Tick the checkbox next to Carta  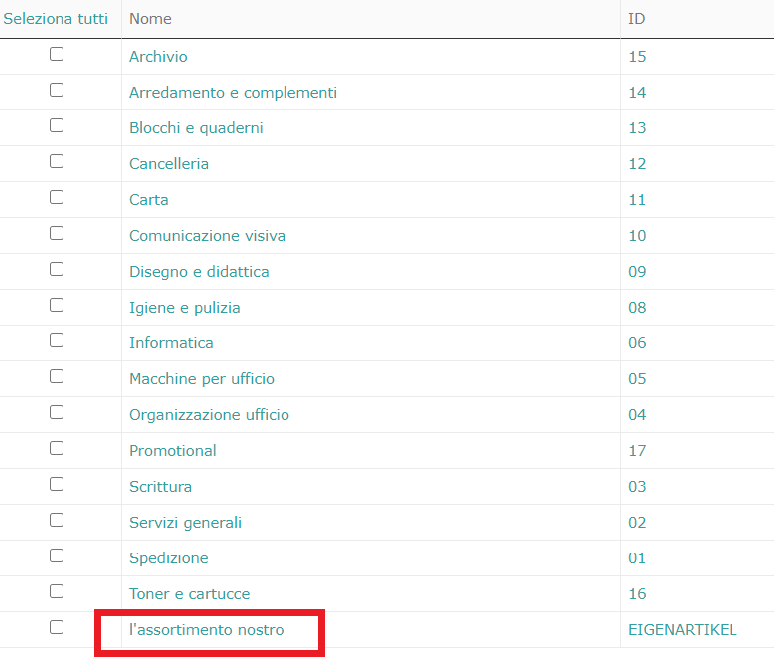point(56,197)
